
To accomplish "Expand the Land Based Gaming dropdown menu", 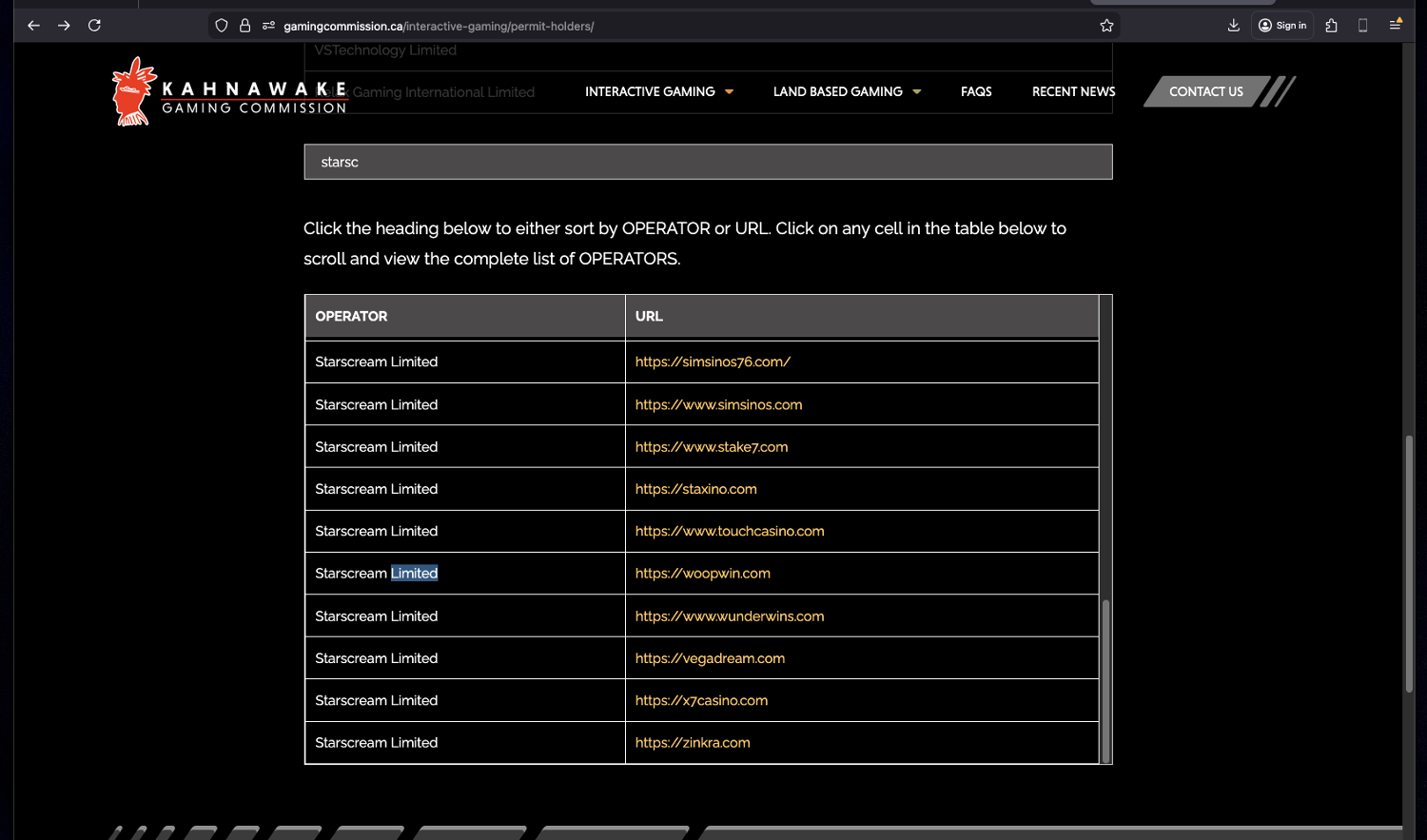I will pyautogui.click(x=846, y=91).
